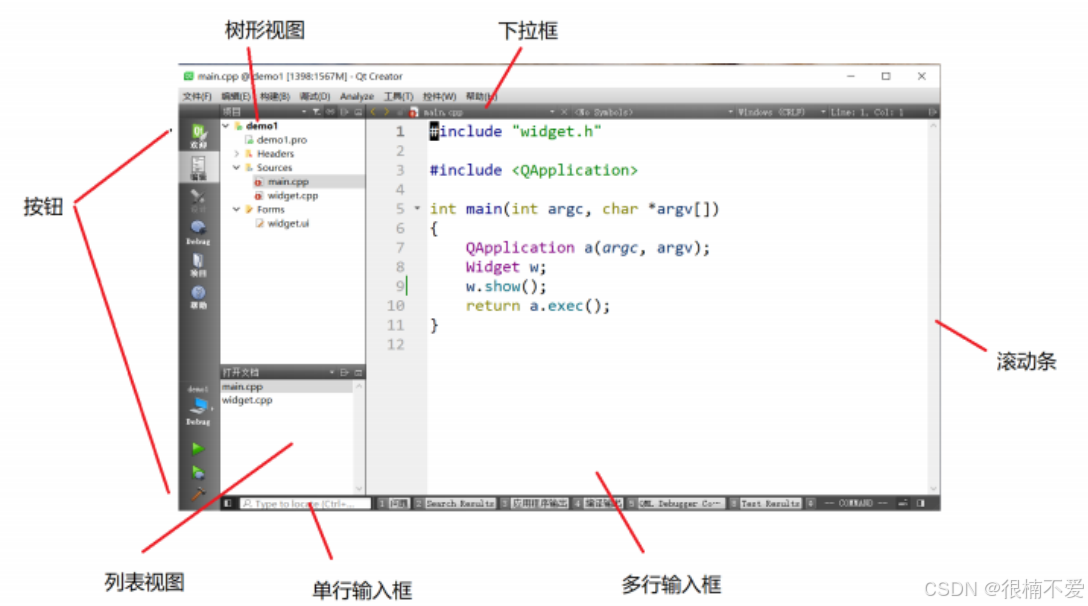Viewport: 1088px width, 606px height.
Task: Click the main.cpp file icon in editor toolbar
Action: pyautogui.click(x=414, y=112)
